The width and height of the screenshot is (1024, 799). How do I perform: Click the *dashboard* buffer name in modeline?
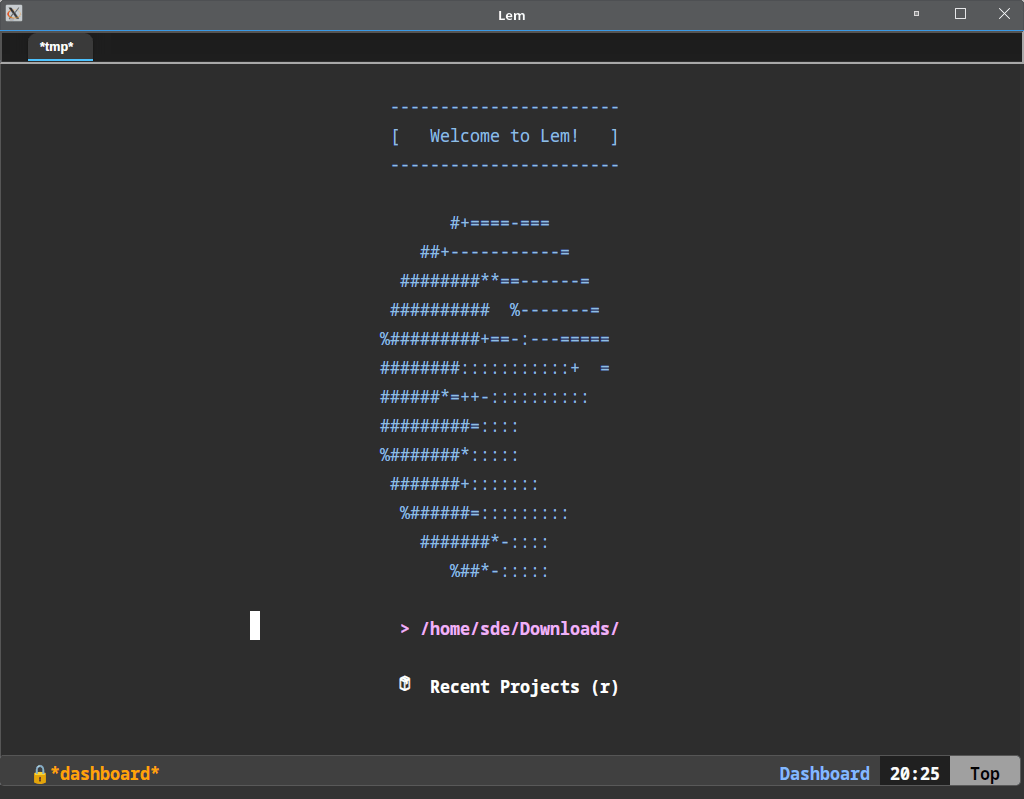(x=105, y=774)
